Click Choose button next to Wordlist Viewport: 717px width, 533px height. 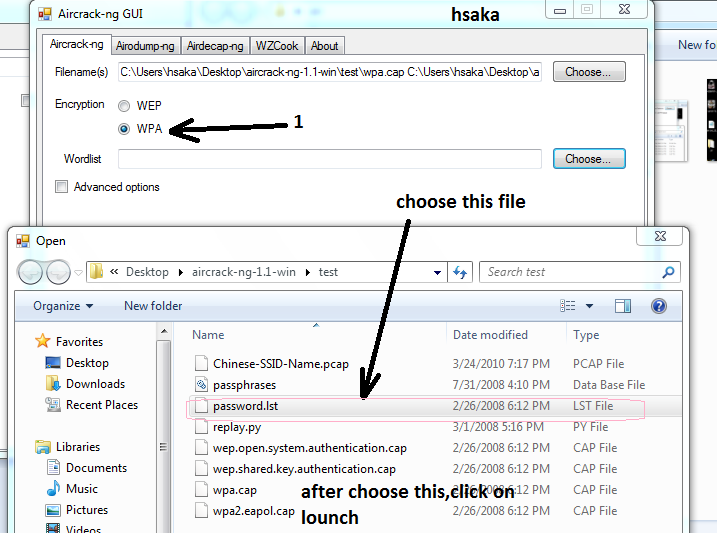(x=589, y=159)
